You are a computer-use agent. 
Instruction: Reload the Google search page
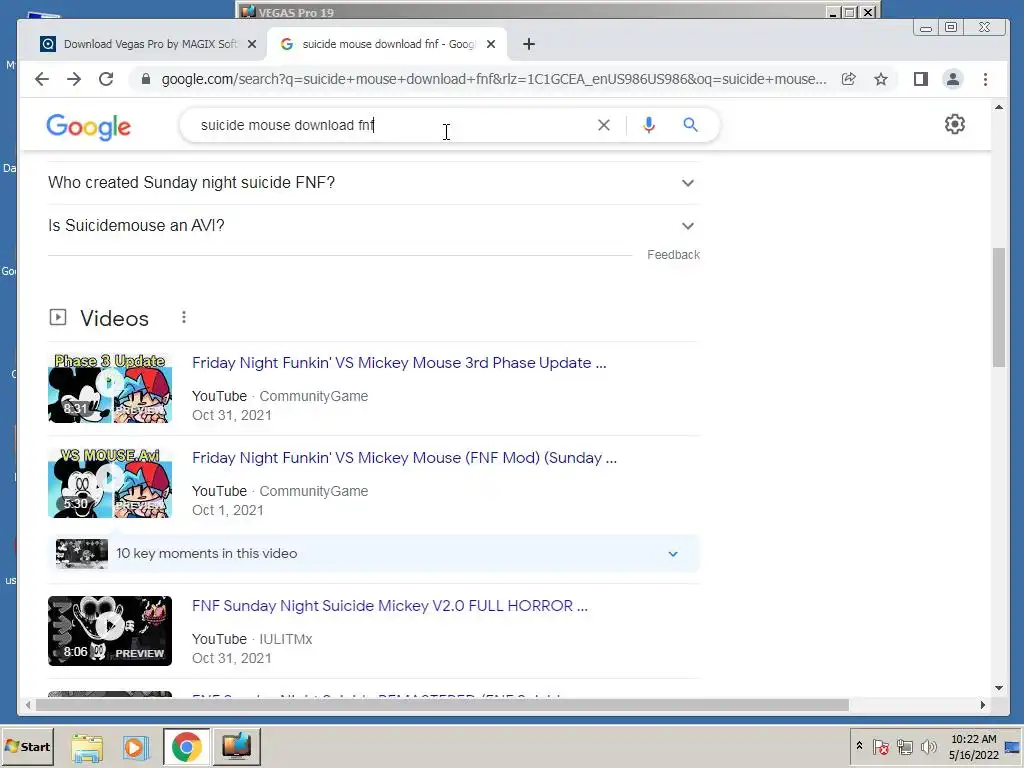click(106, 79)
